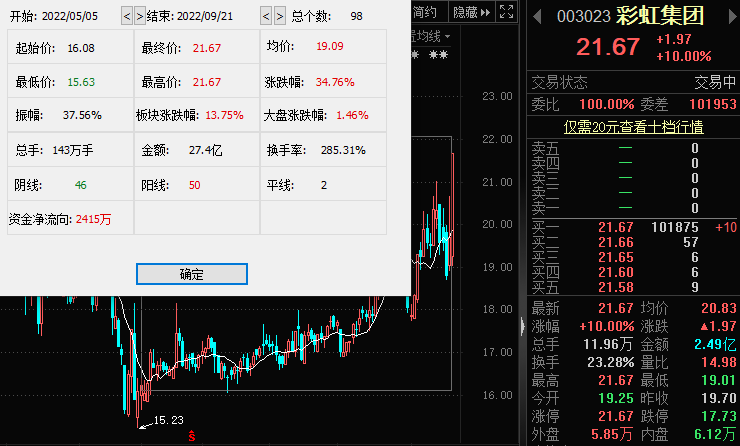
Task: Select stock name 003023 彩虹集团
Action: click(631, 16)
